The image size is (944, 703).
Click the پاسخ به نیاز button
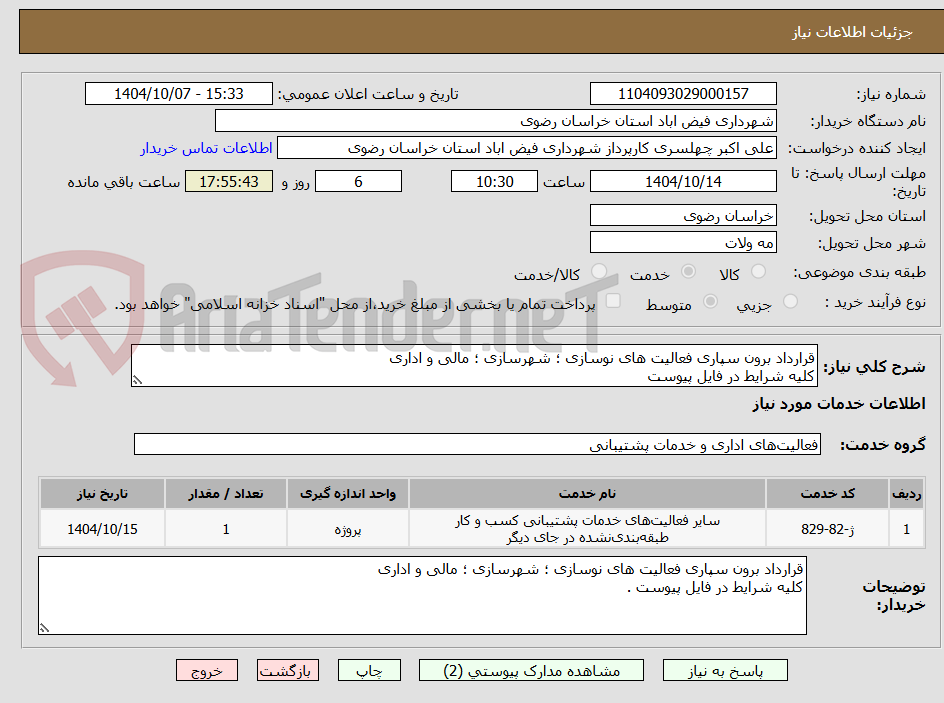pyautogui.click(x=725, y=670)
